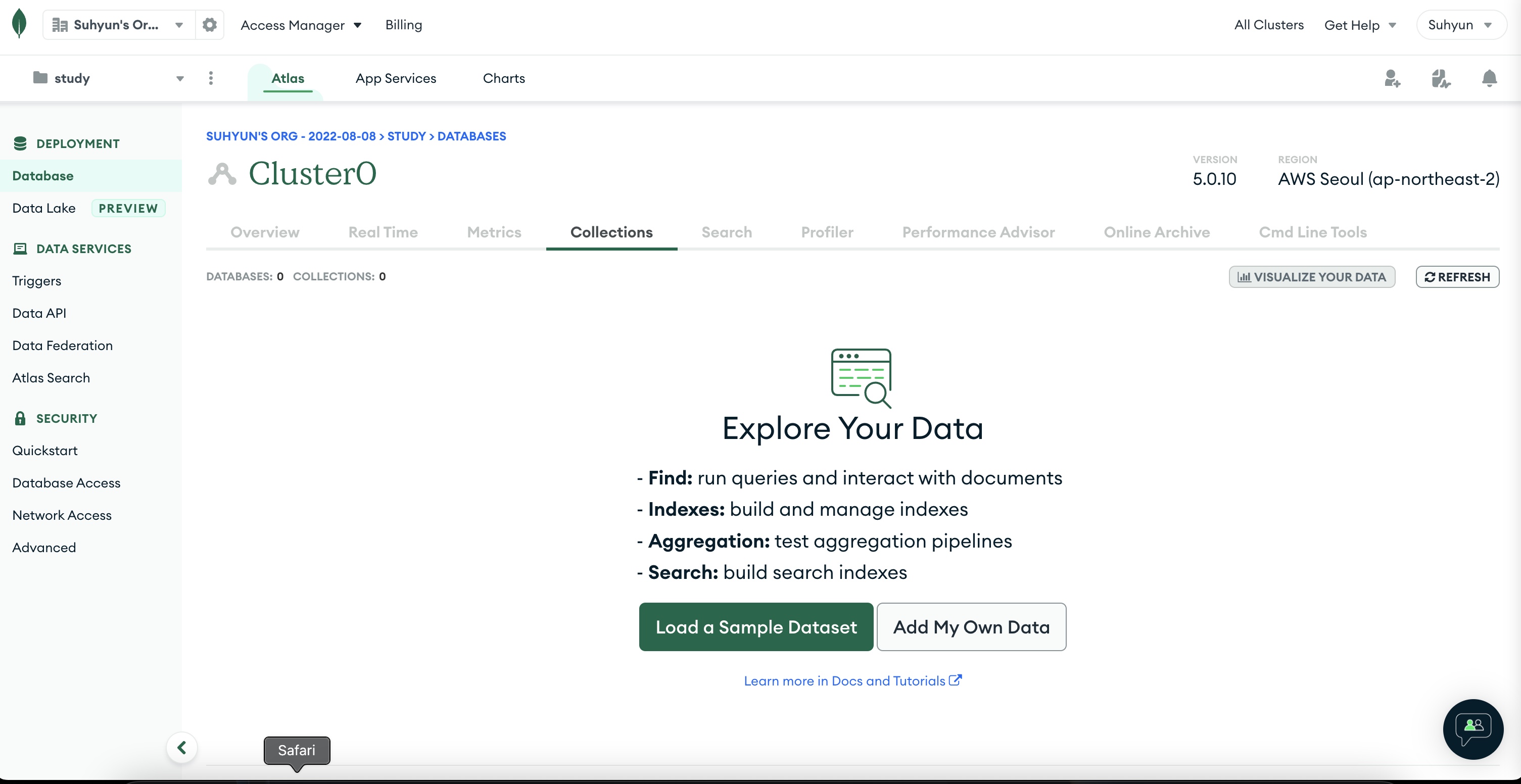
Task: Go to the Billing page
Action: coord(404,25)
